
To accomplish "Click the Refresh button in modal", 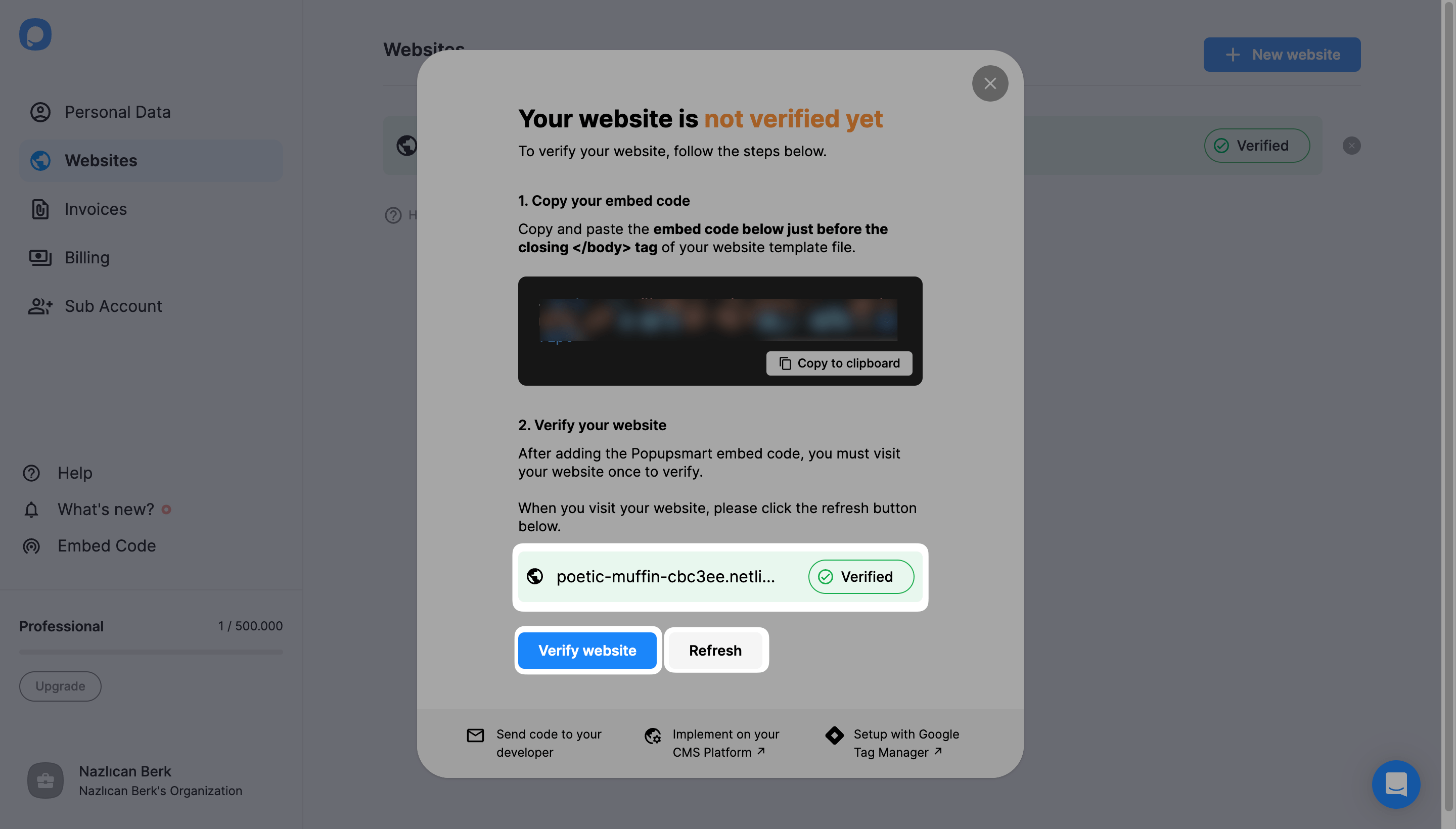I will click(x=715, y=650).
